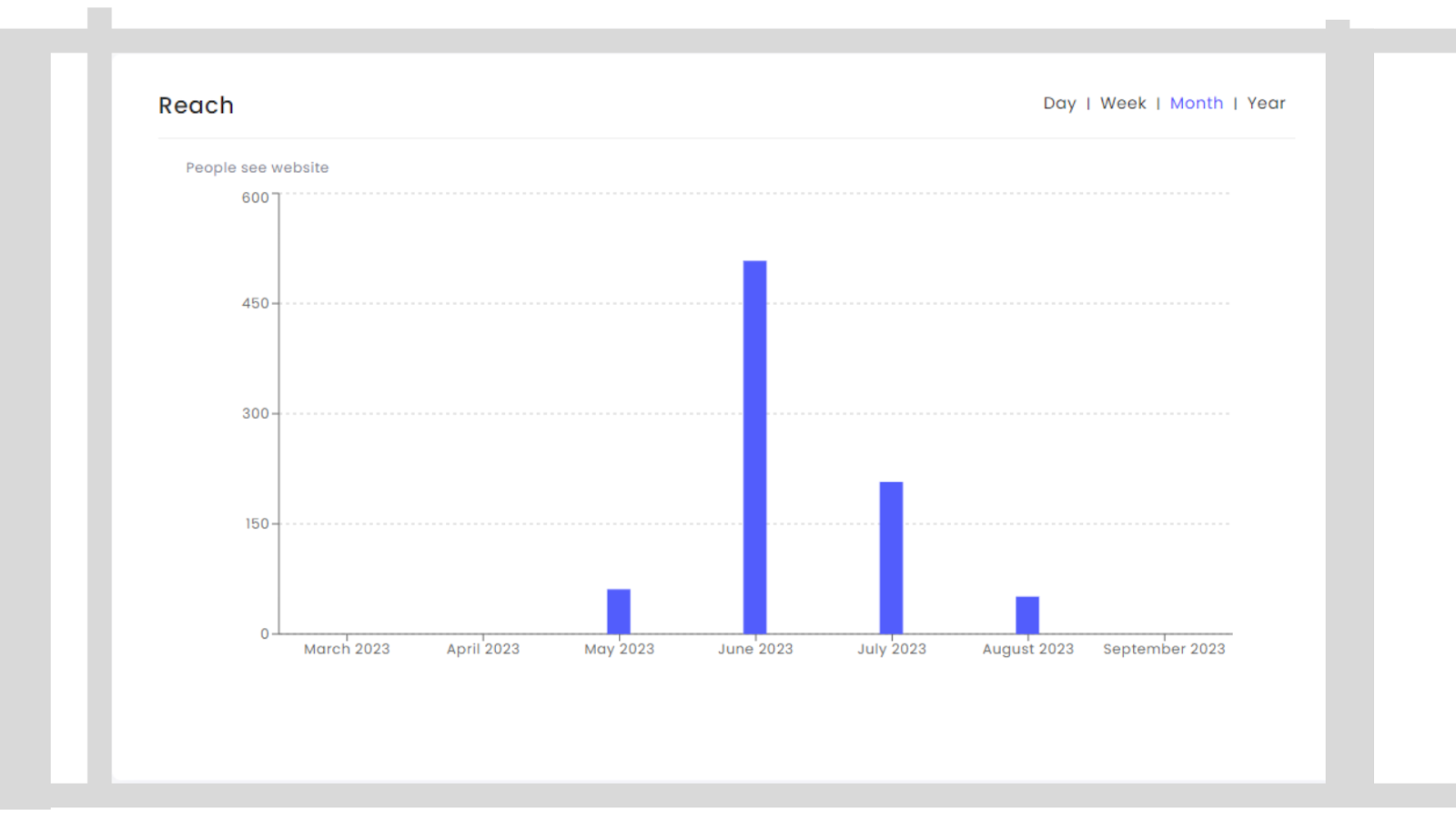Viewport: 1456px width, 819px height.
Task: Click the April 2023 axis label
Action: click(483, 649)
